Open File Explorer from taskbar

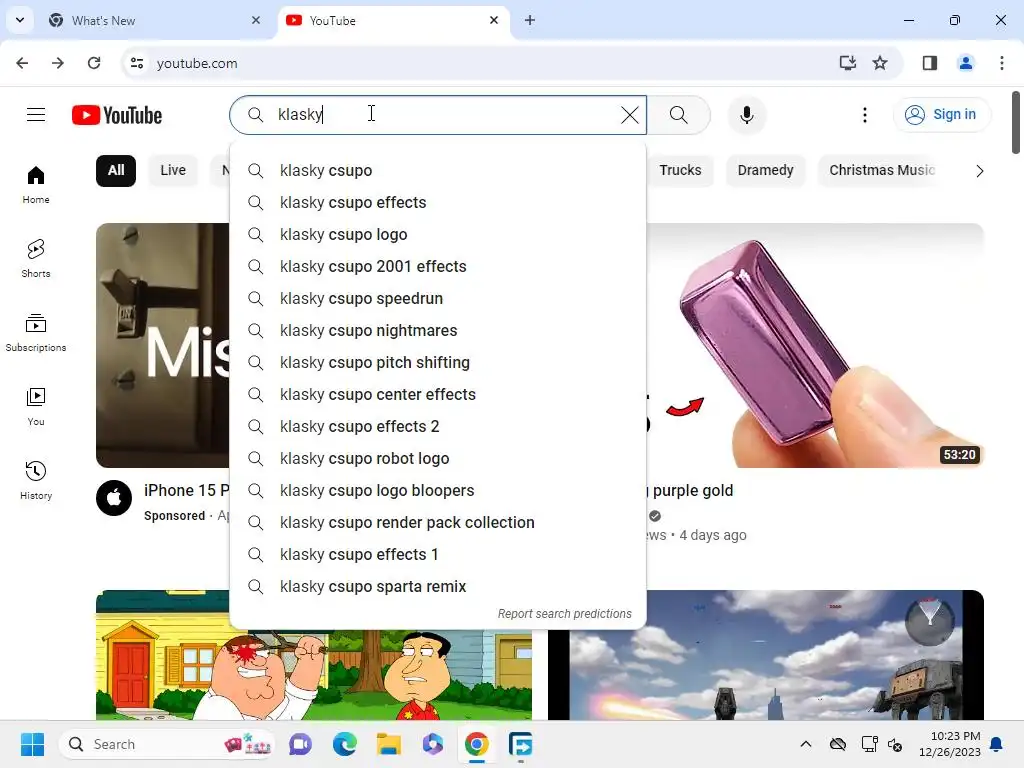[x=389, y=744]
